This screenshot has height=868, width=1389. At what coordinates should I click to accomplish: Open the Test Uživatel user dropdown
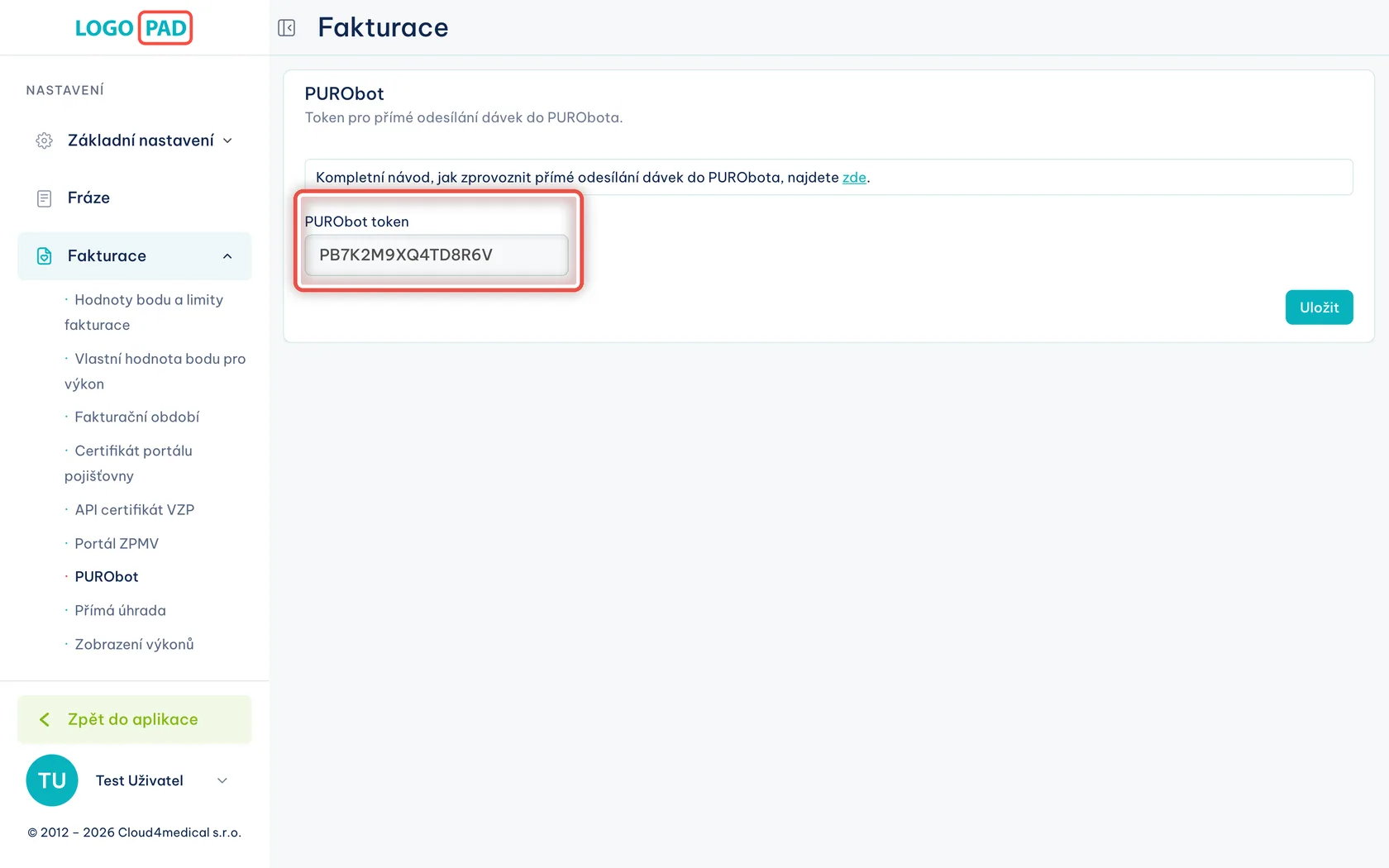(222, 780)
